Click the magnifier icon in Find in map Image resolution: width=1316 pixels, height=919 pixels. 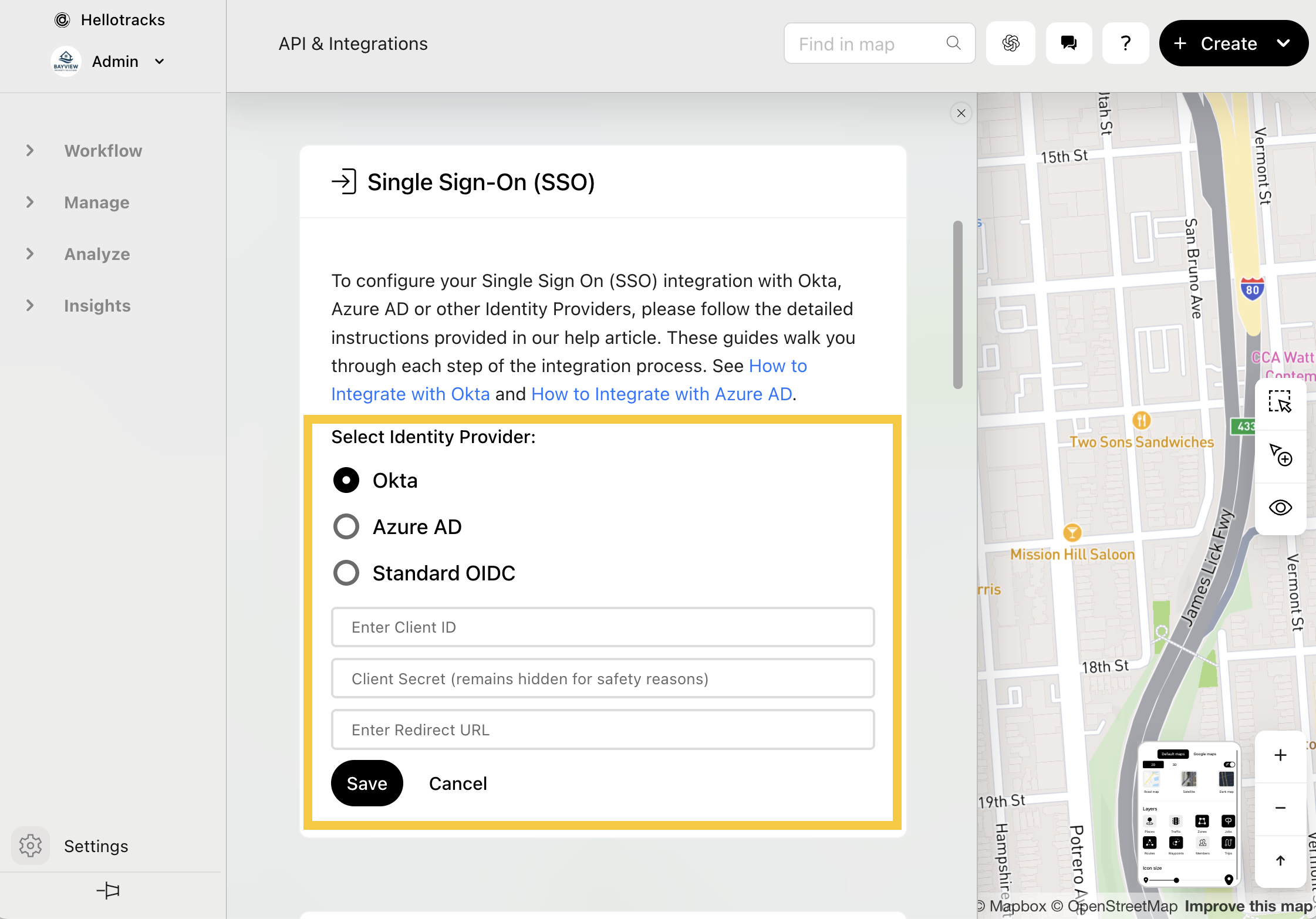953,43
